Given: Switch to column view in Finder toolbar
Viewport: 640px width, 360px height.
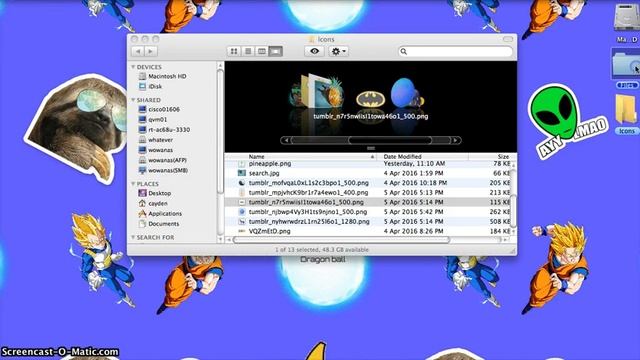Looking at the screenshot, I should point(262,51).
